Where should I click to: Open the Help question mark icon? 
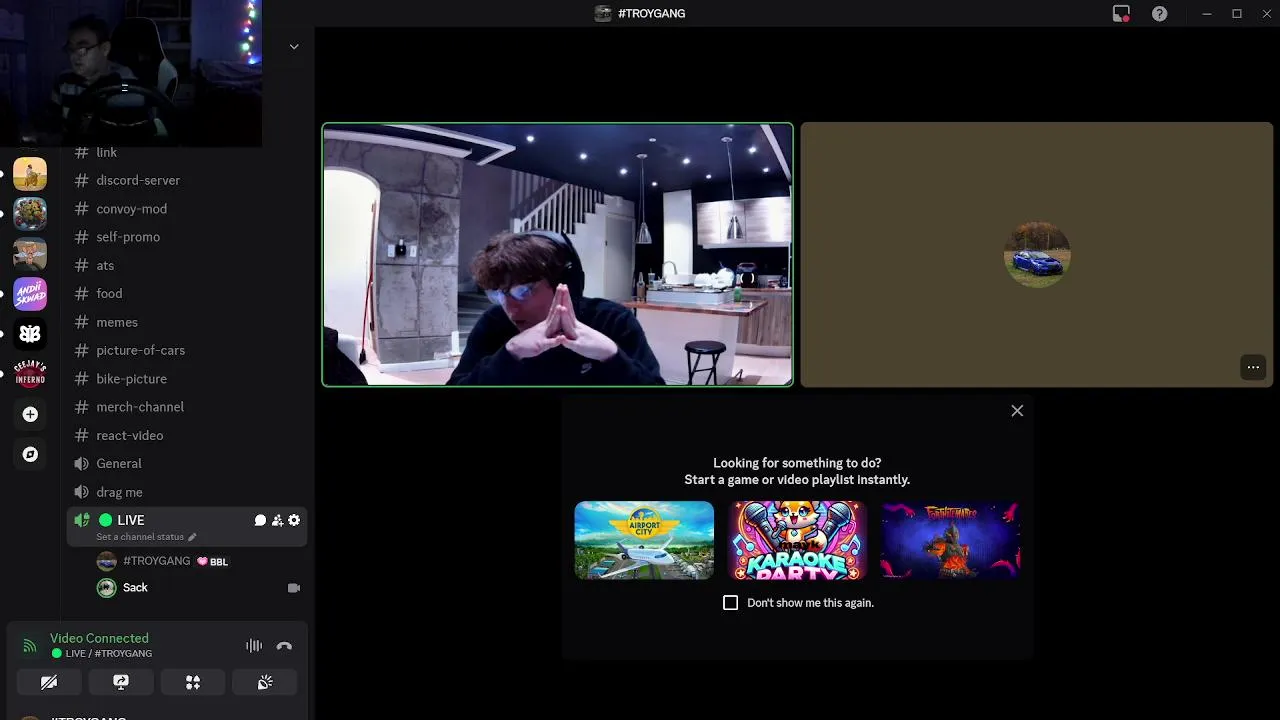pos(1159,13)
